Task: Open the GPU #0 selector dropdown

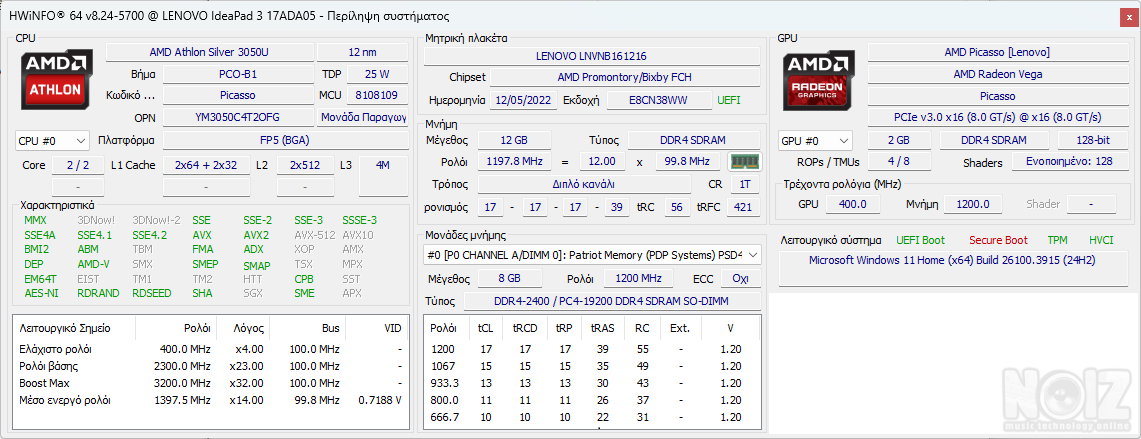Action: (815, 141)
